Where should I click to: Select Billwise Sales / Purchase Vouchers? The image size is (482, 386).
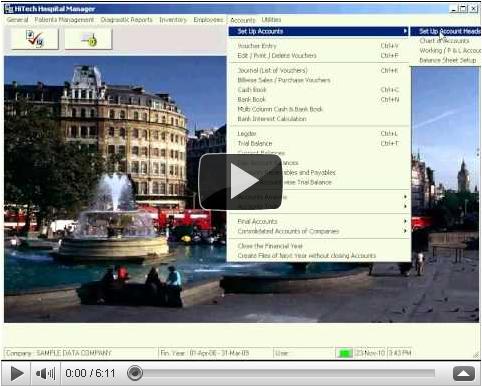pyautogui.click(x=318, y=80)
